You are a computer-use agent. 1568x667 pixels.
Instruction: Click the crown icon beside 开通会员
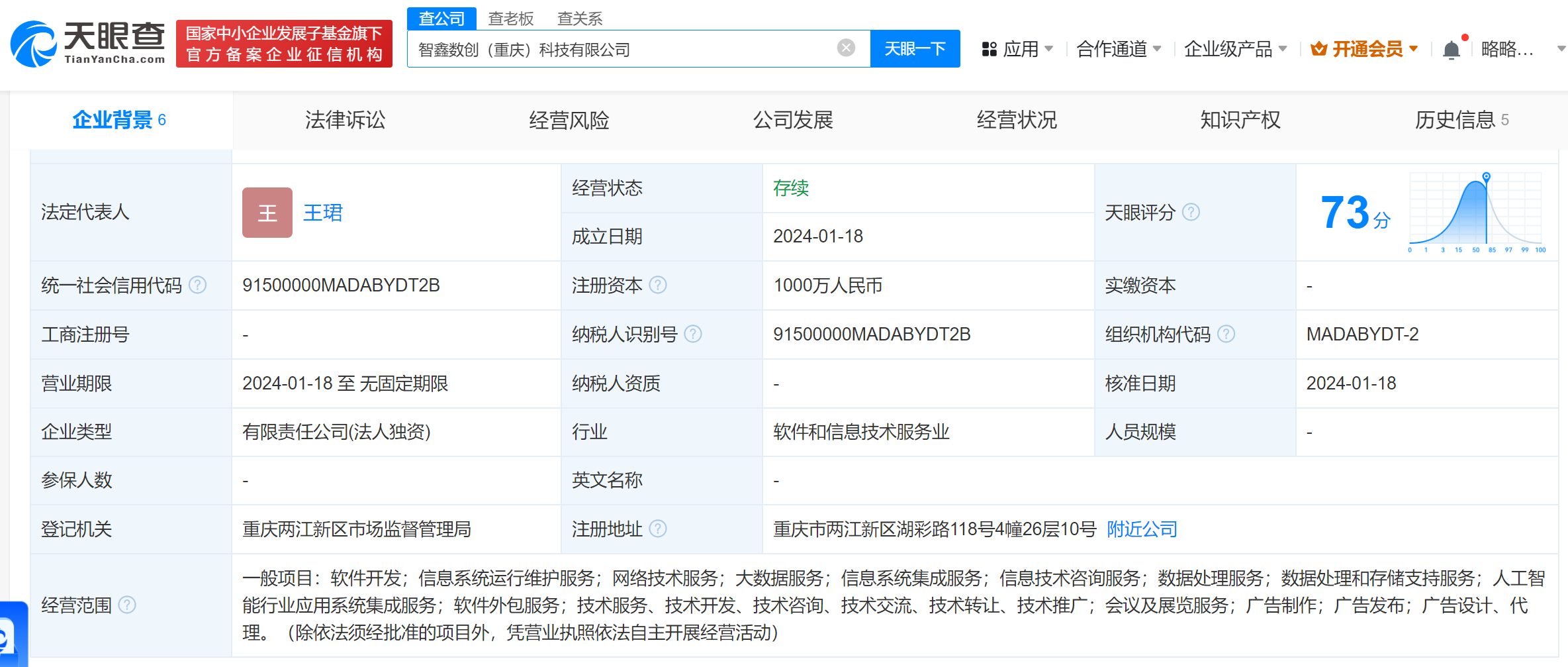(1318, 49)
